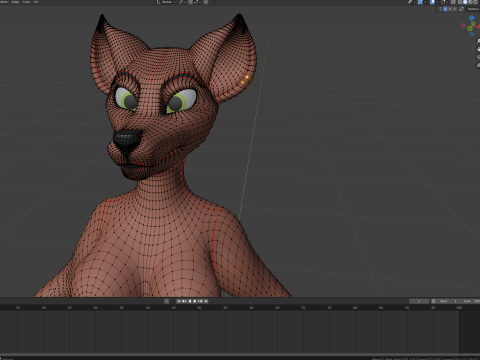Open the pivot point dropdown

pos(182,2)
